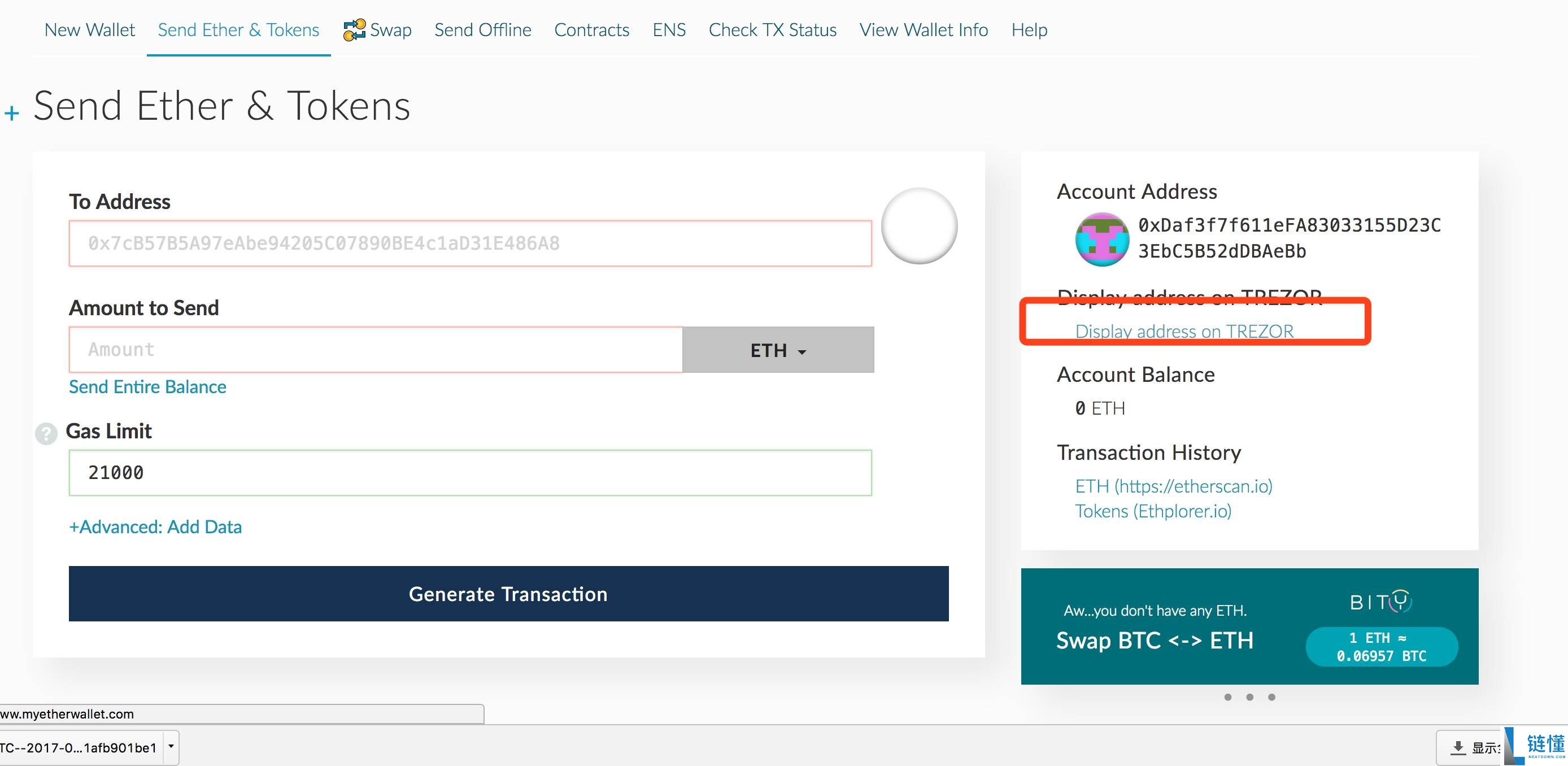The height and width of the screenshot is (766, 1568).
Task: Expand the downloaded file options arrow
Action: [x=171, y=747]
